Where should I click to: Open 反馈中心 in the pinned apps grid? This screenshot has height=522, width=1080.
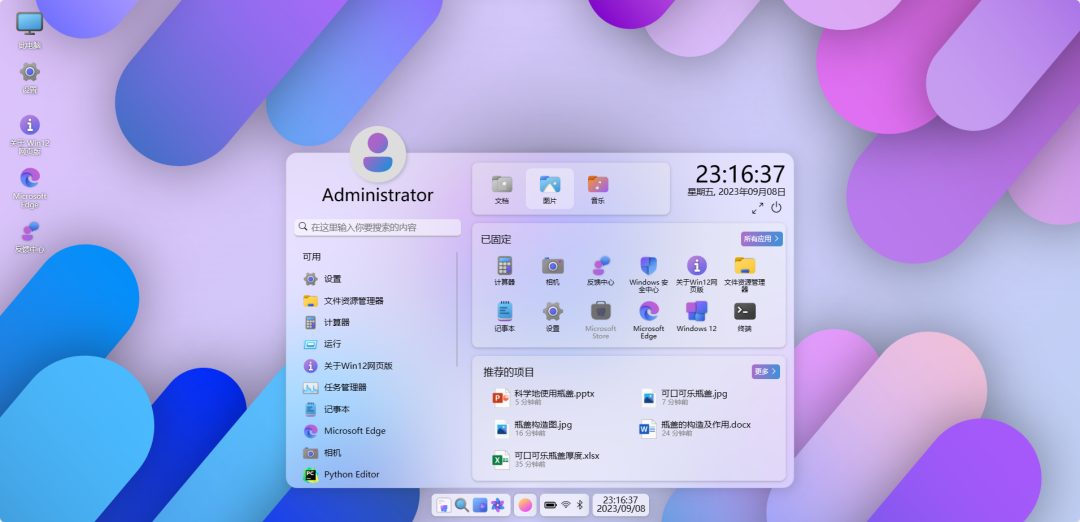tap(601, 271)
